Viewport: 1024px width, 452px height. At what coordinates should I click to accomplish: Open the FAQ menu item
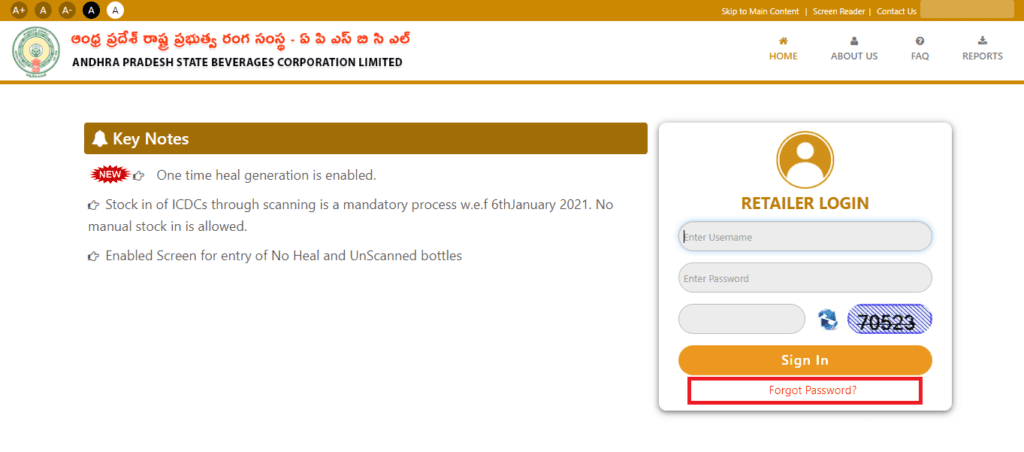tap(920, 50)
